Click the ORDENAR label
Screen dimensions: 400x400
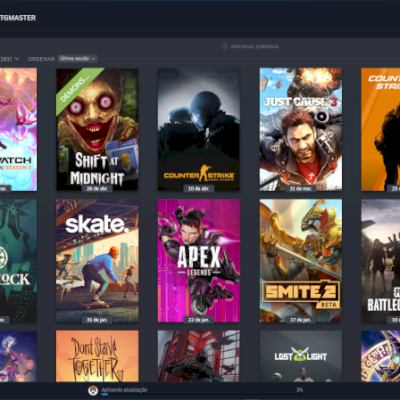(x=41, y=59)
